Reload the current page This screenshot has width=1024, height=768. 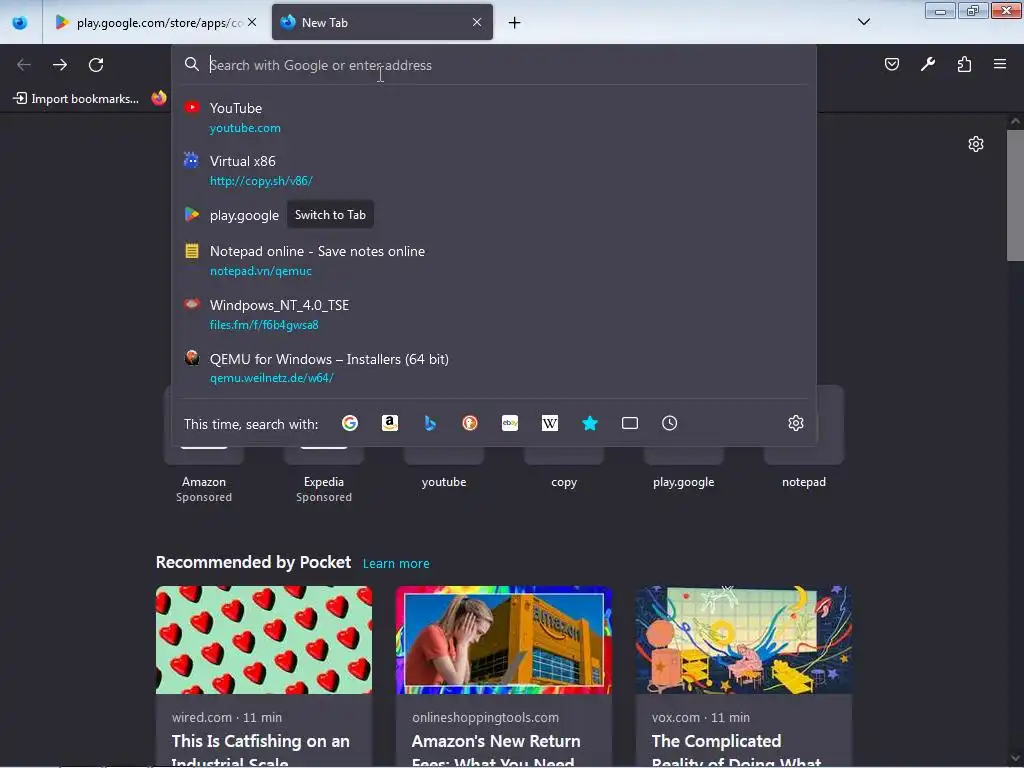(x=96, y=65)
